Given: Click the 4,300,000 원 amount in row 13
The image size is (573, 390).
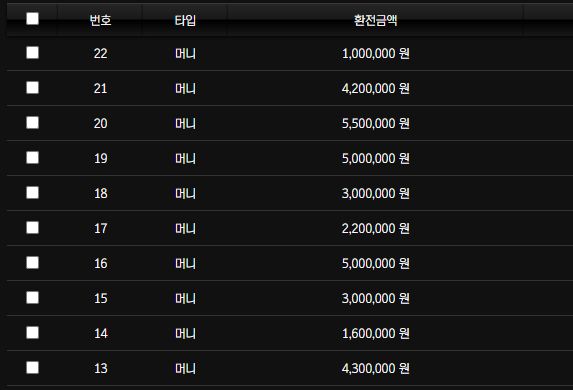Looking at the screenshot, I should [375, 368].
